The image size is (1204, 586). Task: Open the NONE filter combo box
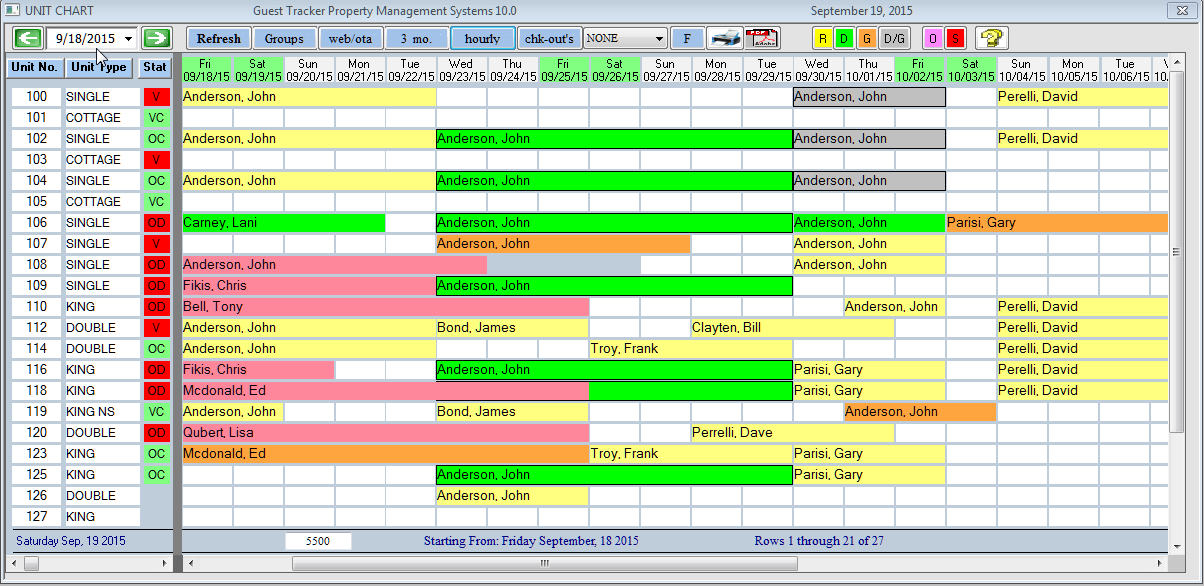[625, 38]
